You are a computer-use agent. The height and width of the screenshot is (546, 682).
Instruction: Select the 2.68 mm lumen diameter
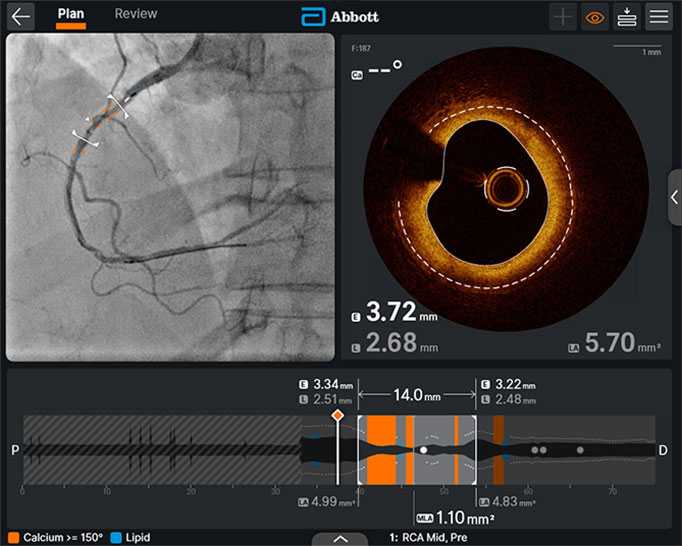pyautogui.click(x=401, y=342)
